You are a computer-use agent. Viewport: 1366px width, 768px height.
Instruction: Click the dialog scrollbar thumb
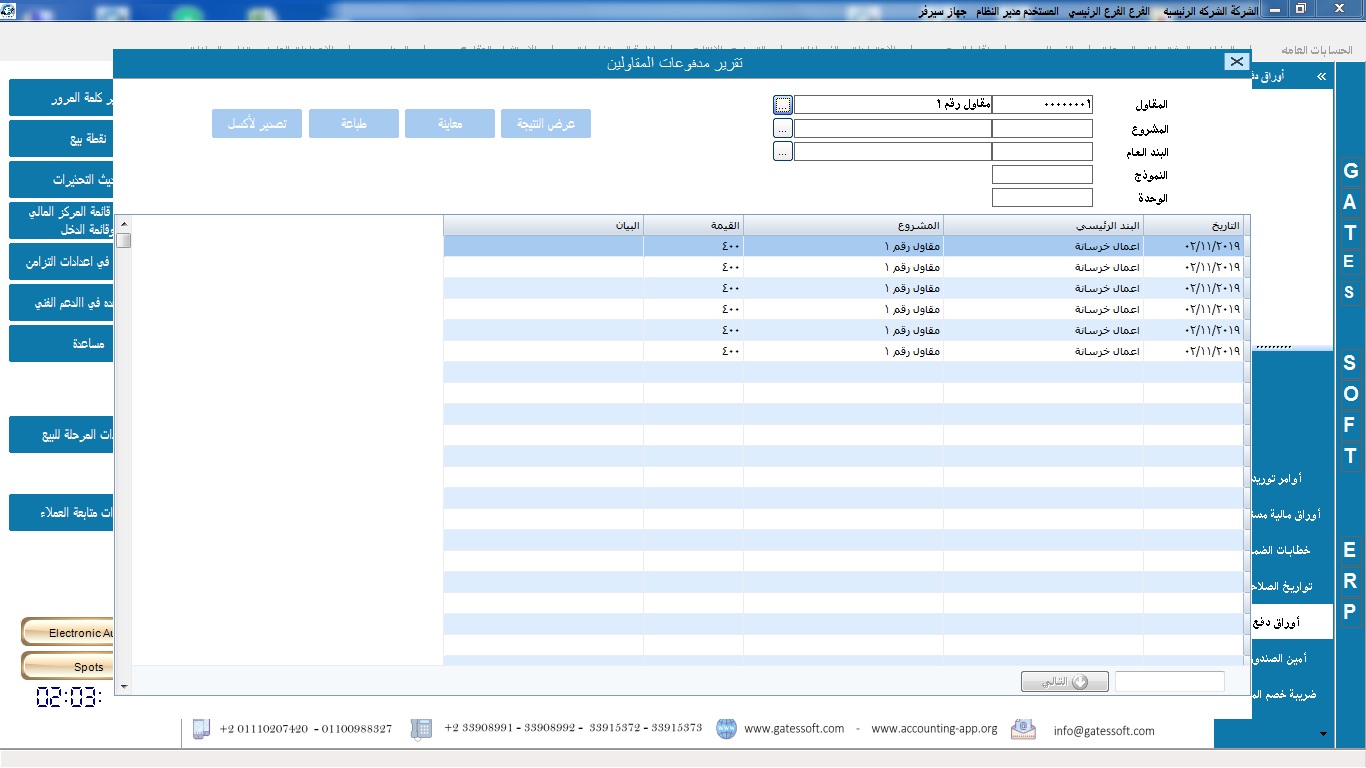(124, 240)
